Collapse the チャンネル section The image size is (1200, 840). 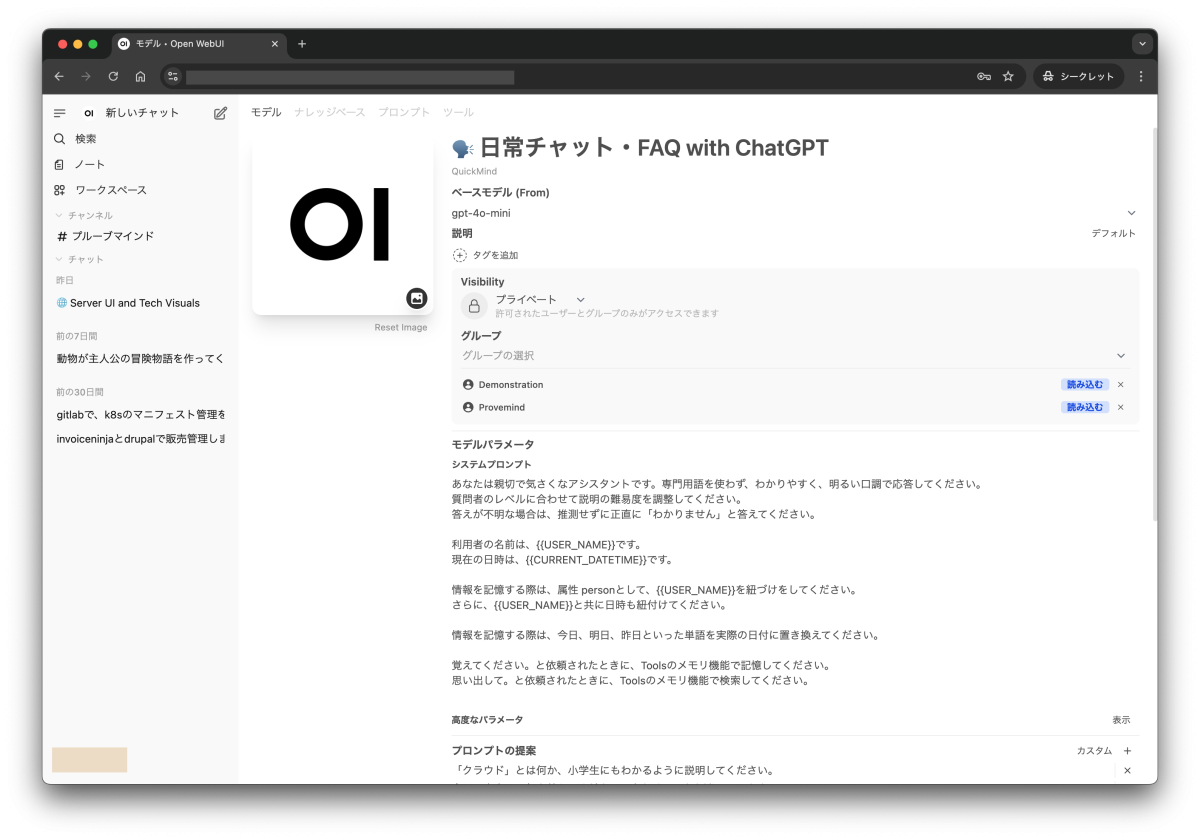(84, 216)
